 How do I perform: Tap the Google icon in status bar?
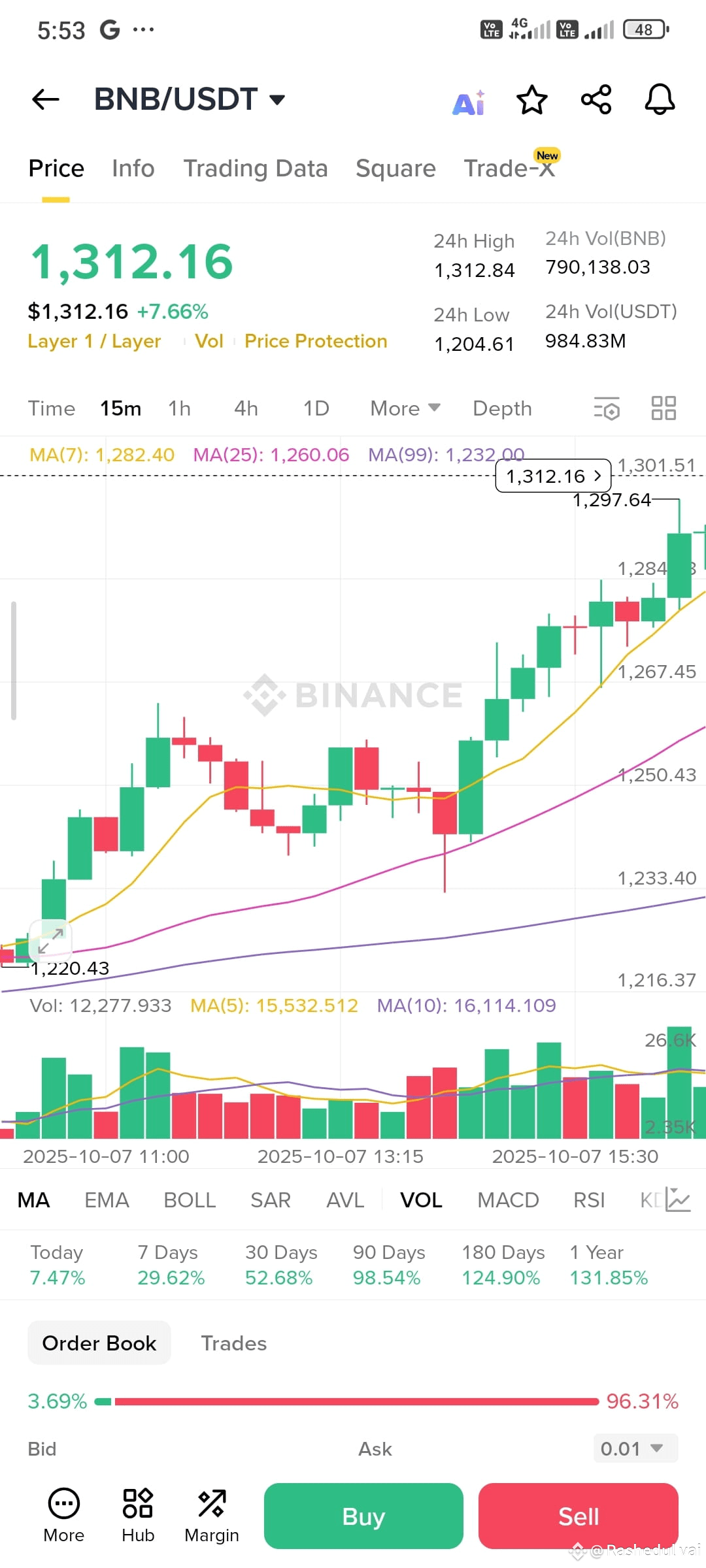pos(110,29)
